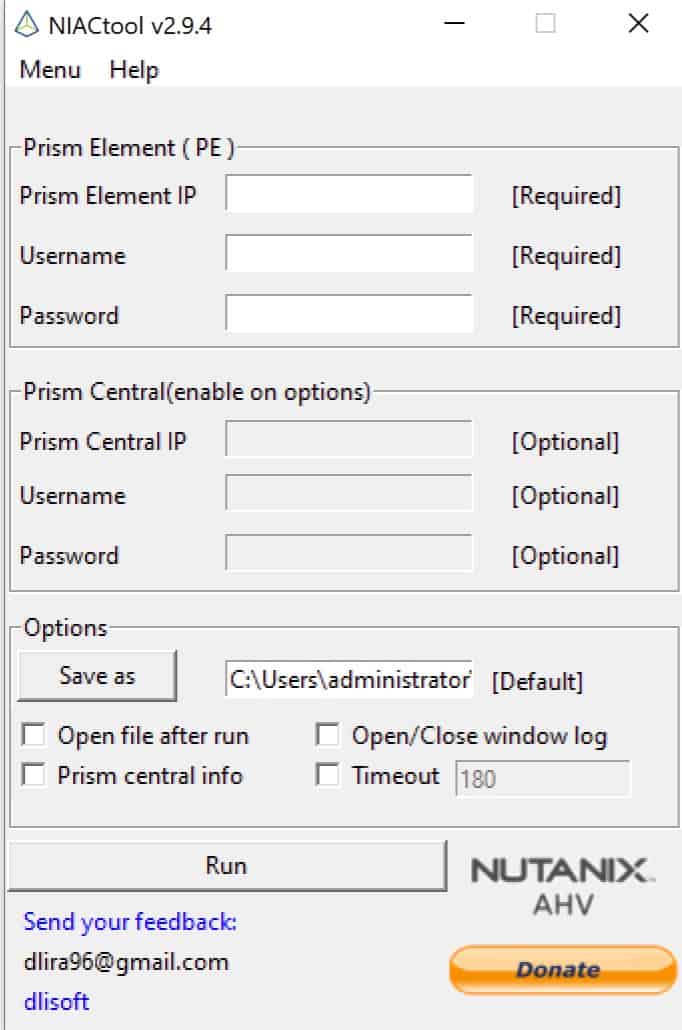Click the Prism Element Username field
Screen dimensions: 682x1030
coord(349,254)
